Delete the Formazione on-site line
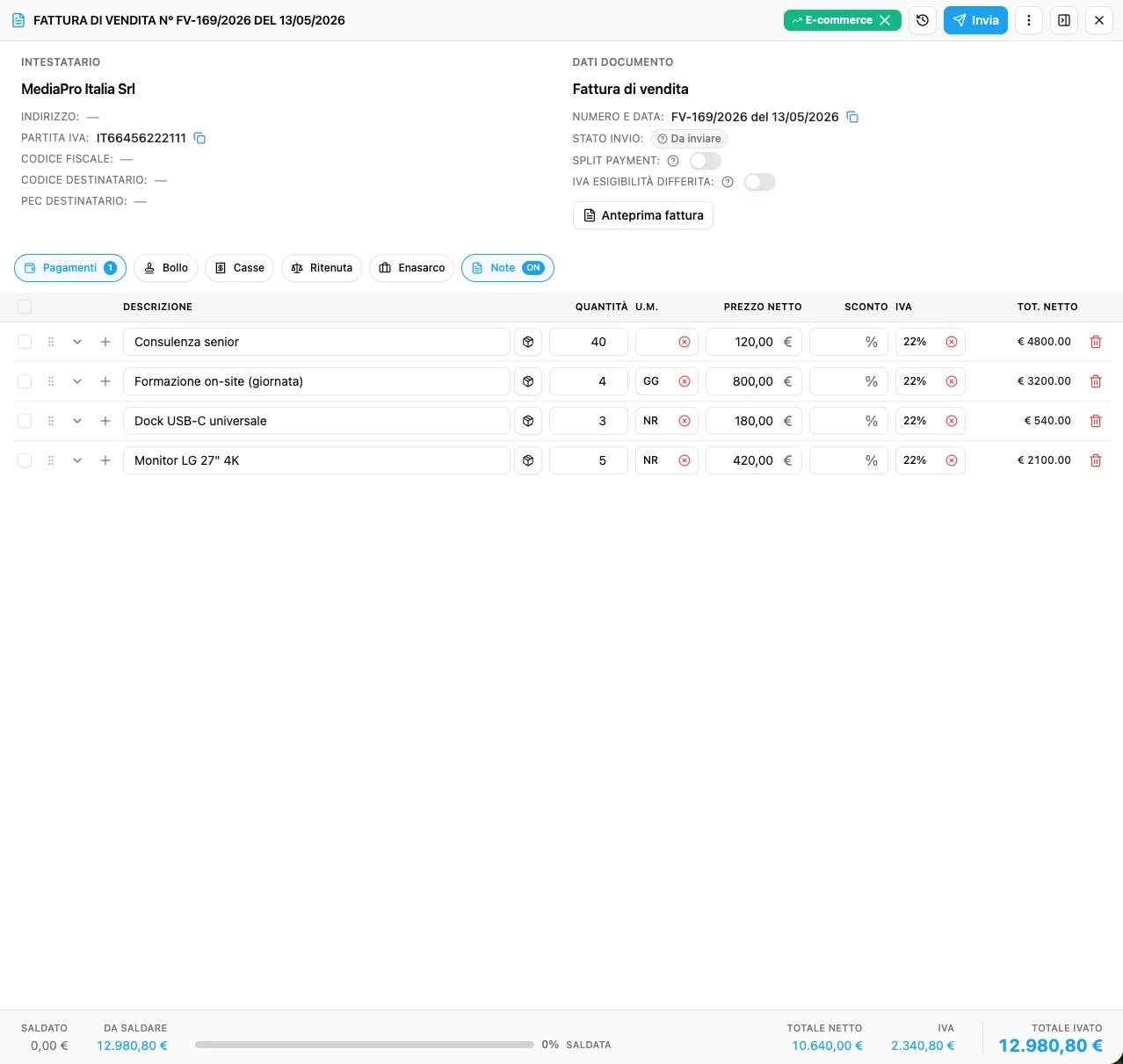1123x1064 pixels. point(1096,381)
